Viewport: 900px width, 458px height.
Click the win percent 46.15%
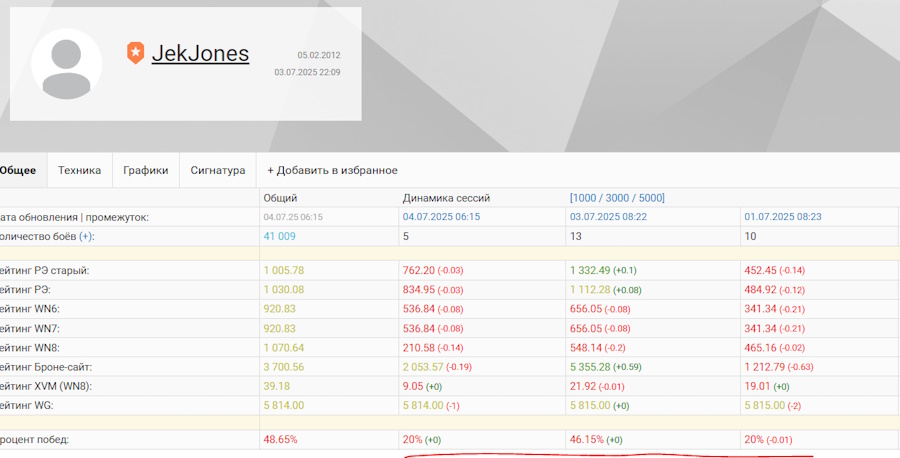click(x=587, y=440)
